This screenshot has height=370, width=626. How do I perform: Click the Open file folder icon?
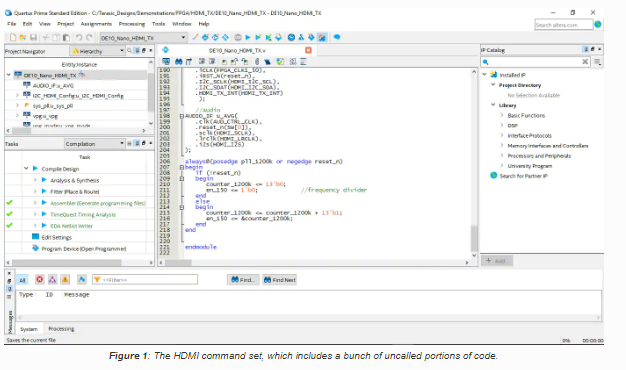pos(23,38)
